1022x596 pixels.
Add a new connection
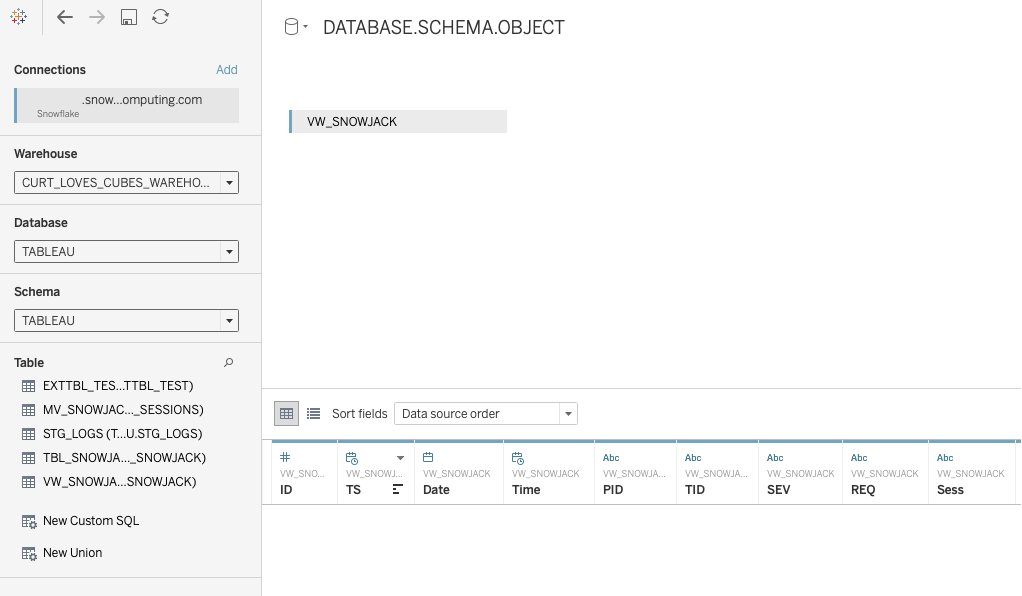227,70
